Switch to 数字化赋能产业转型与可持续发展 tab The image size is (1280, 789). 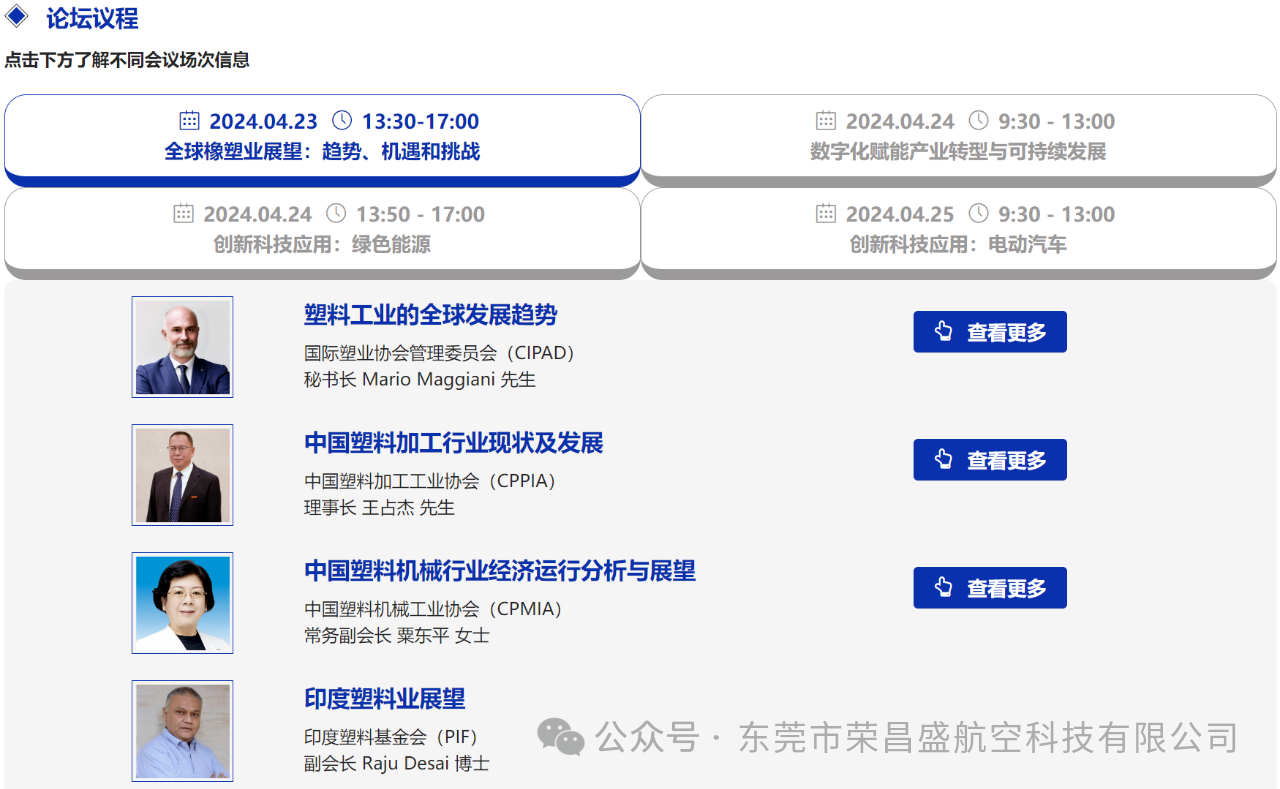[x=958, y=137]
